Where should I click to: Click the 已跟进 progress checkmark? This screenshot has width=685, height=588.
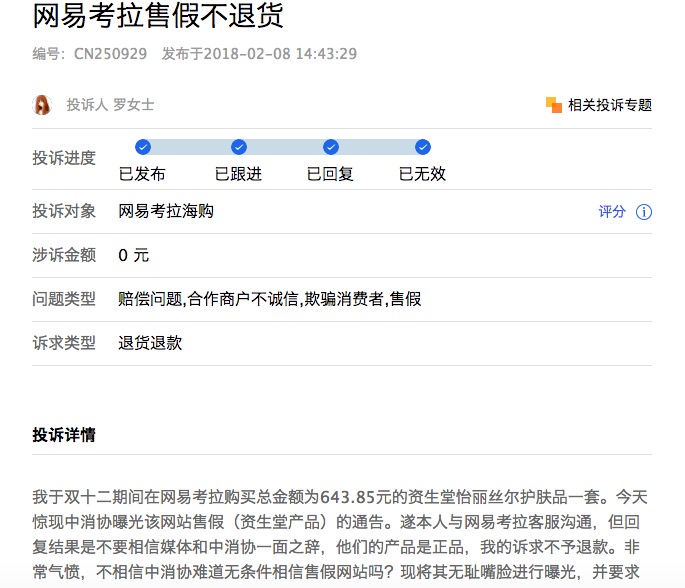tap(239, 147)
